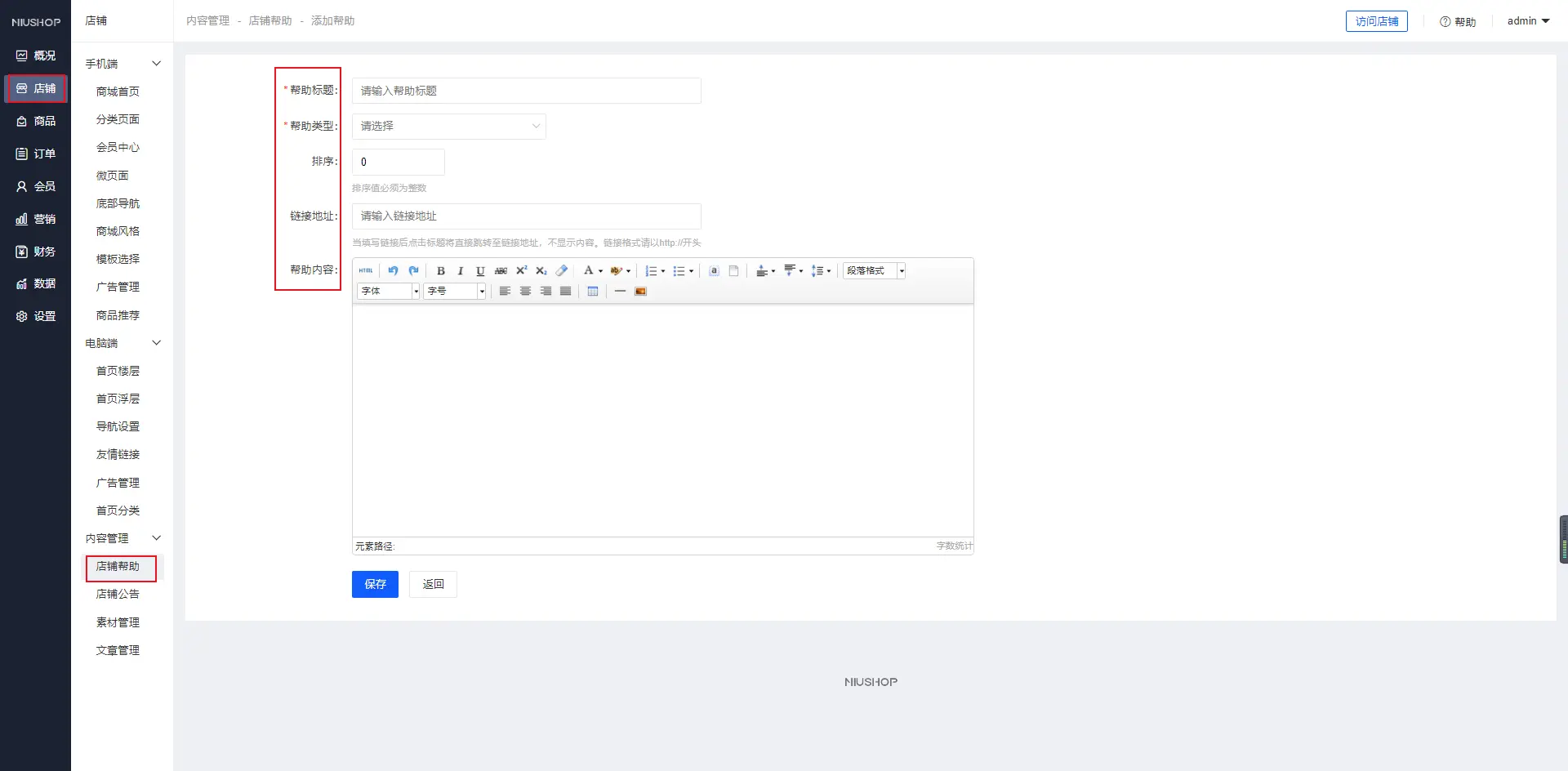Center-align the editor text

(525, 292)
